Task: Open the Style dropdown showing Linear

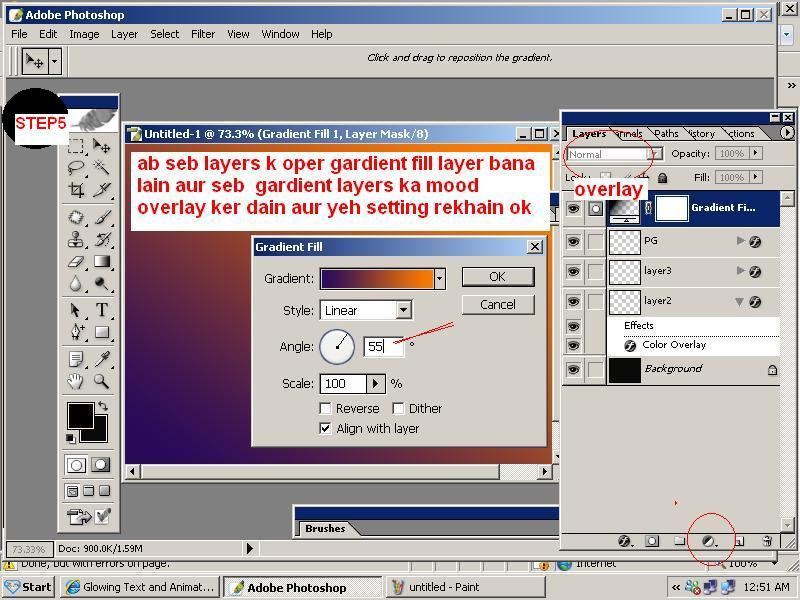Action: click(404, 310)
